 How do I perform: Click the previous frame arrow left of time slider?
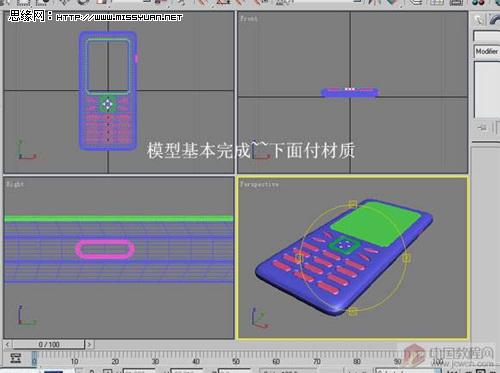(x=8, y=344)
